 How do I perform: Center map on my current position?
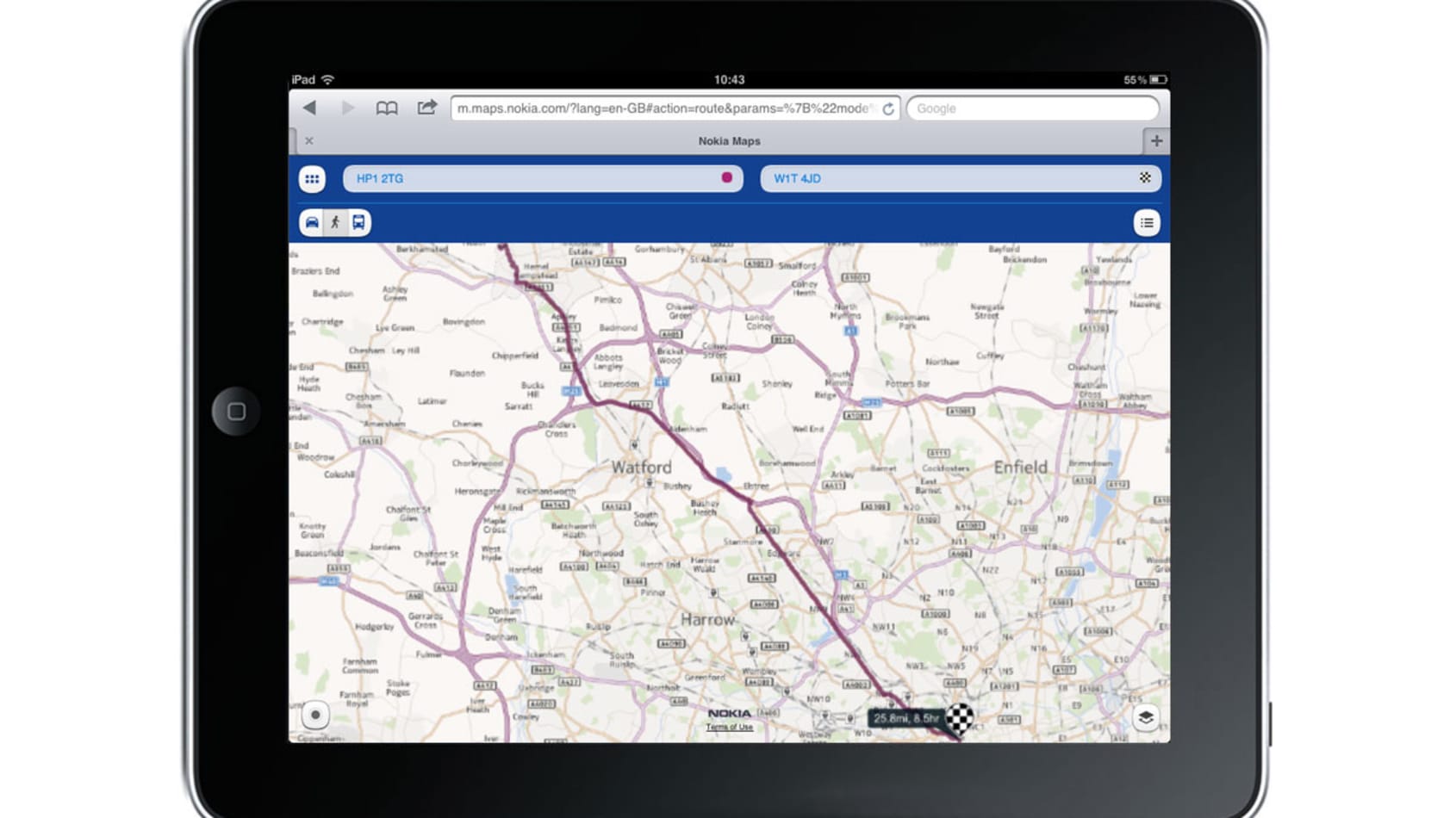coord(315,715)
